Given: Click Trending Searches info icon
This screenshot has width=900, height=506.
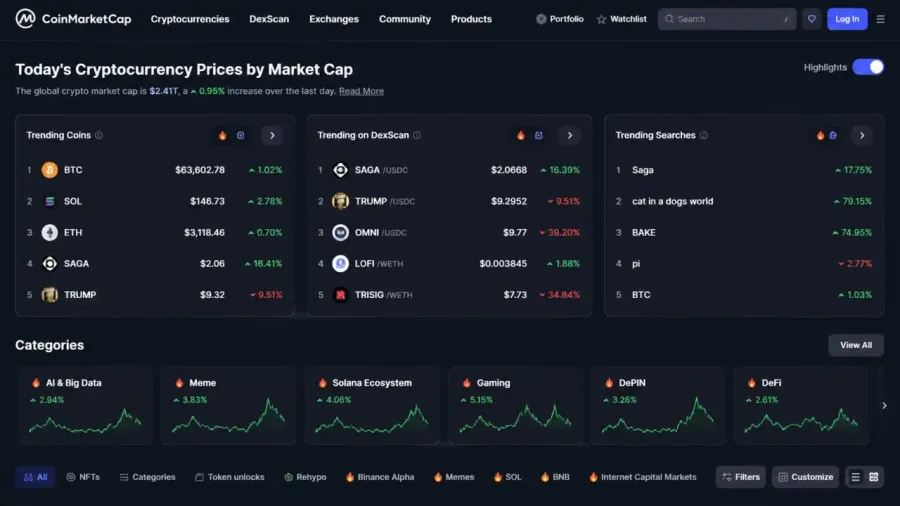Looking at the screenshot, I should click(x=704, y=135).
